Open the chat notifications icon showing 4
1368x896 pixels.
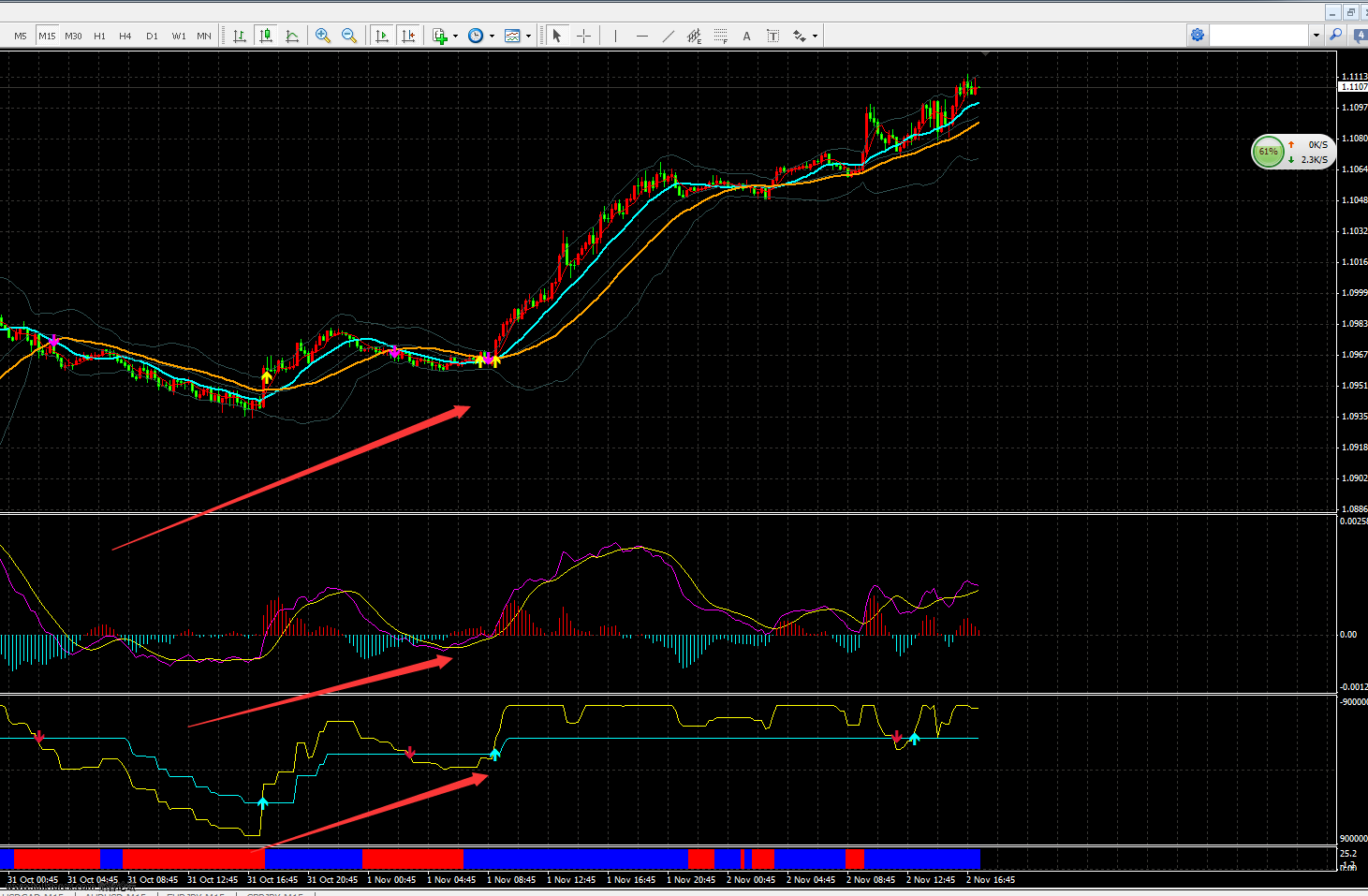(x=1360, y=35)
